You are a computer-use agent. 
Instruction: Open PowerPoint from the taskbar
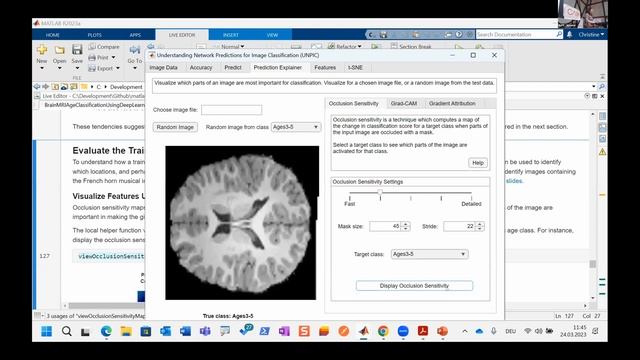442,331
